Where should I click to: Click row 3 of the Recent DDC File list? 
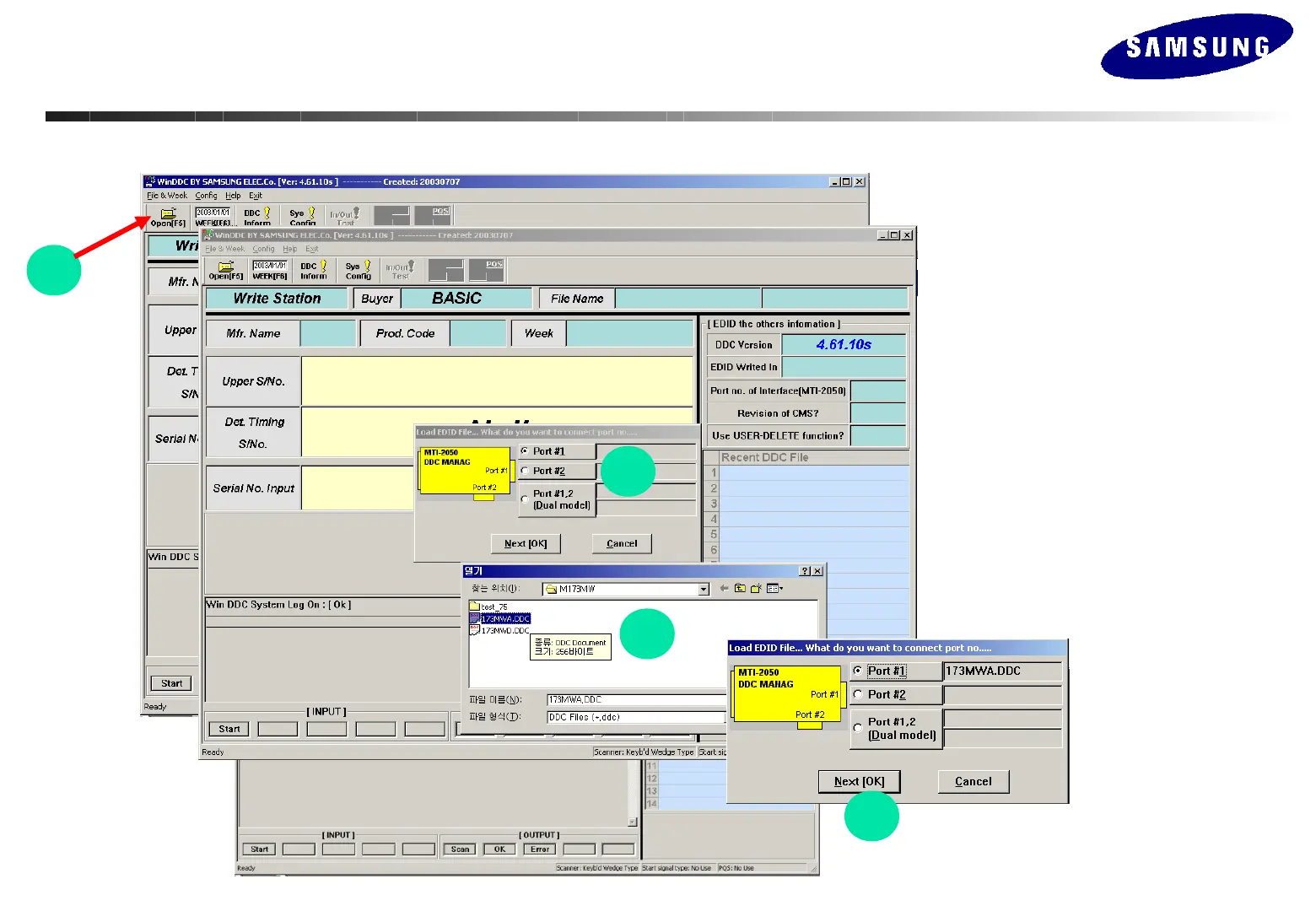[814, 504]
